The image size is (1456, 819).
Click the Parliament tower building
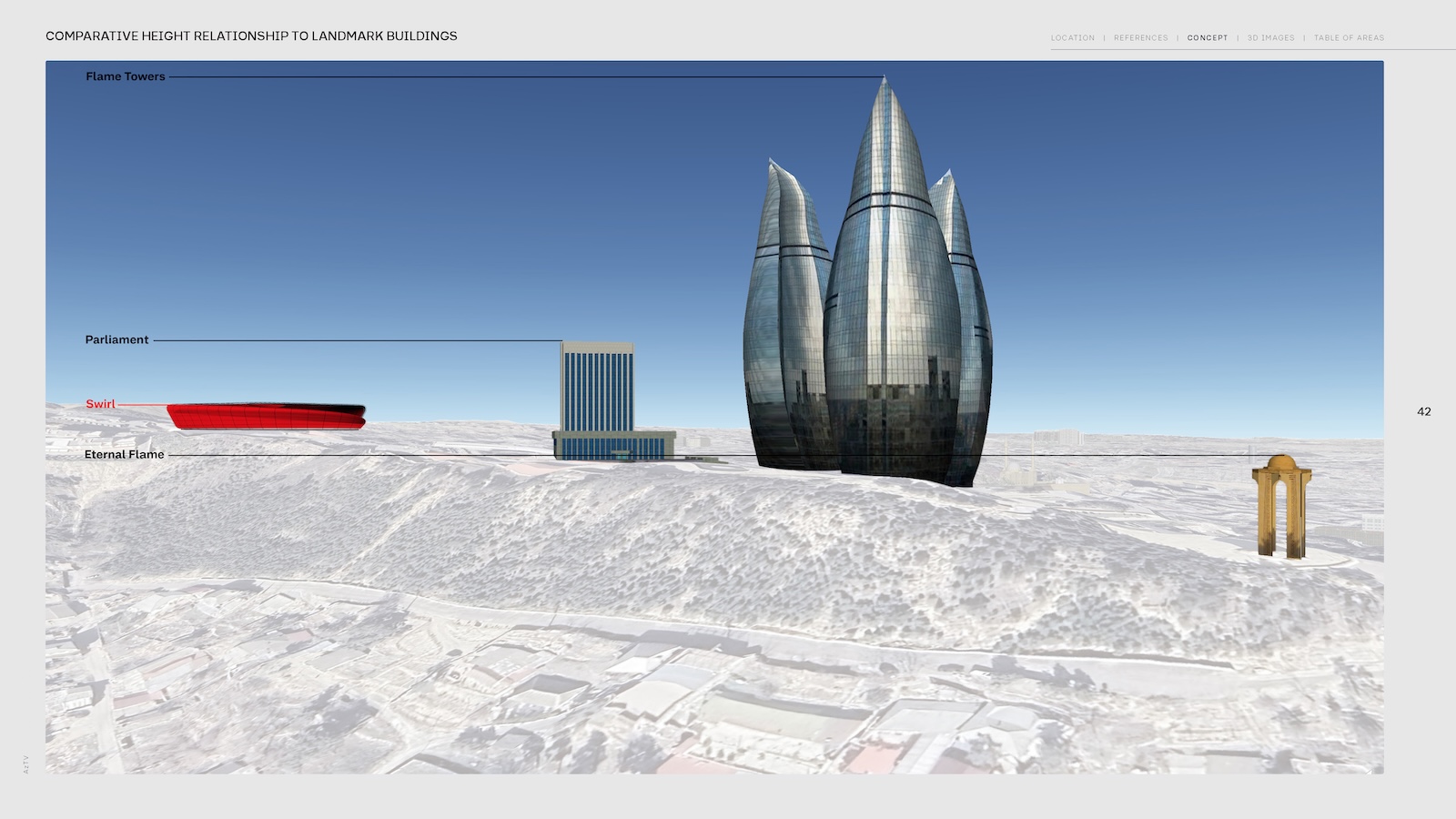click(597, 387)
